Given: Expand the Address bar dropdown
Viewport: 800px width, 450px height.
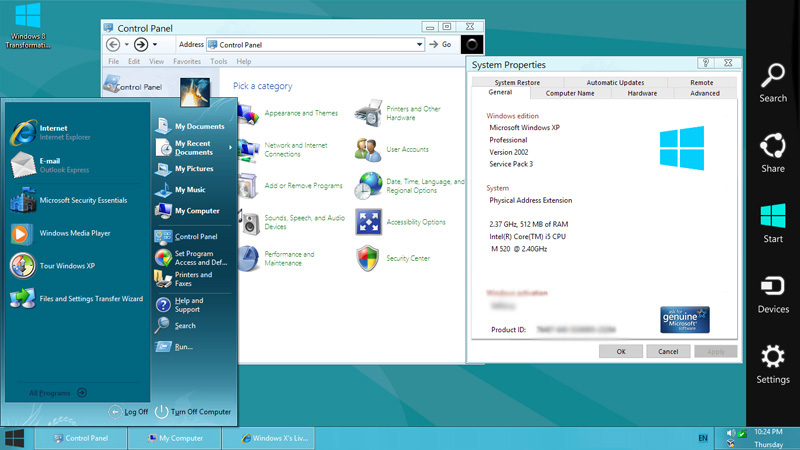Looking at the screenshot, I should 419,45.
